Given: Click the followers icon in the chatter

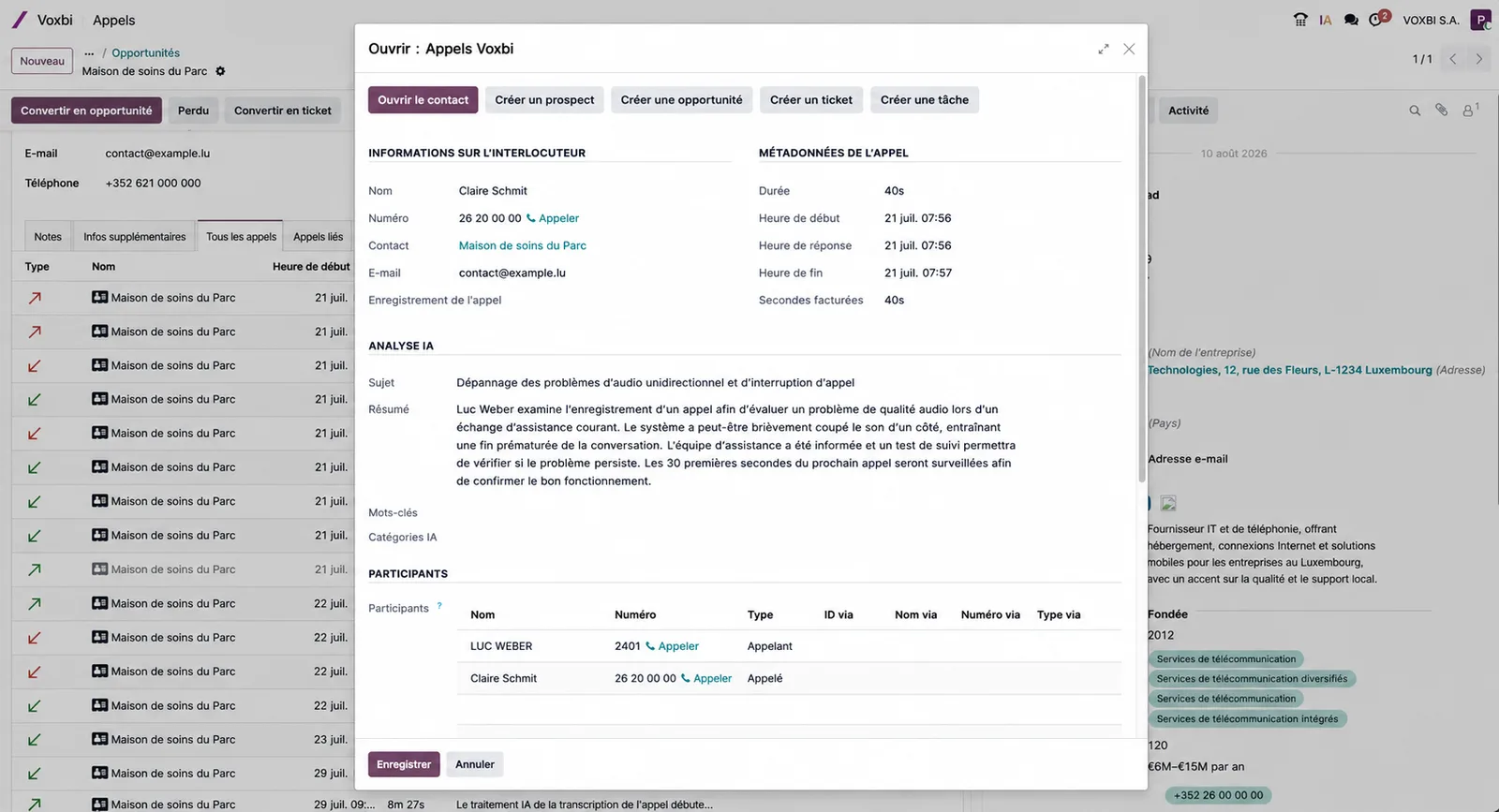Looking at the screenshot, I should [1470, 110].
